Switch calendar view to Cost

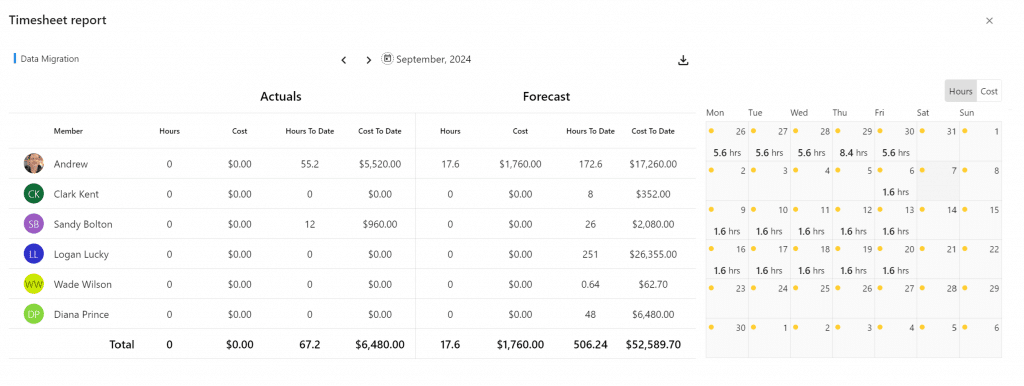989,91
